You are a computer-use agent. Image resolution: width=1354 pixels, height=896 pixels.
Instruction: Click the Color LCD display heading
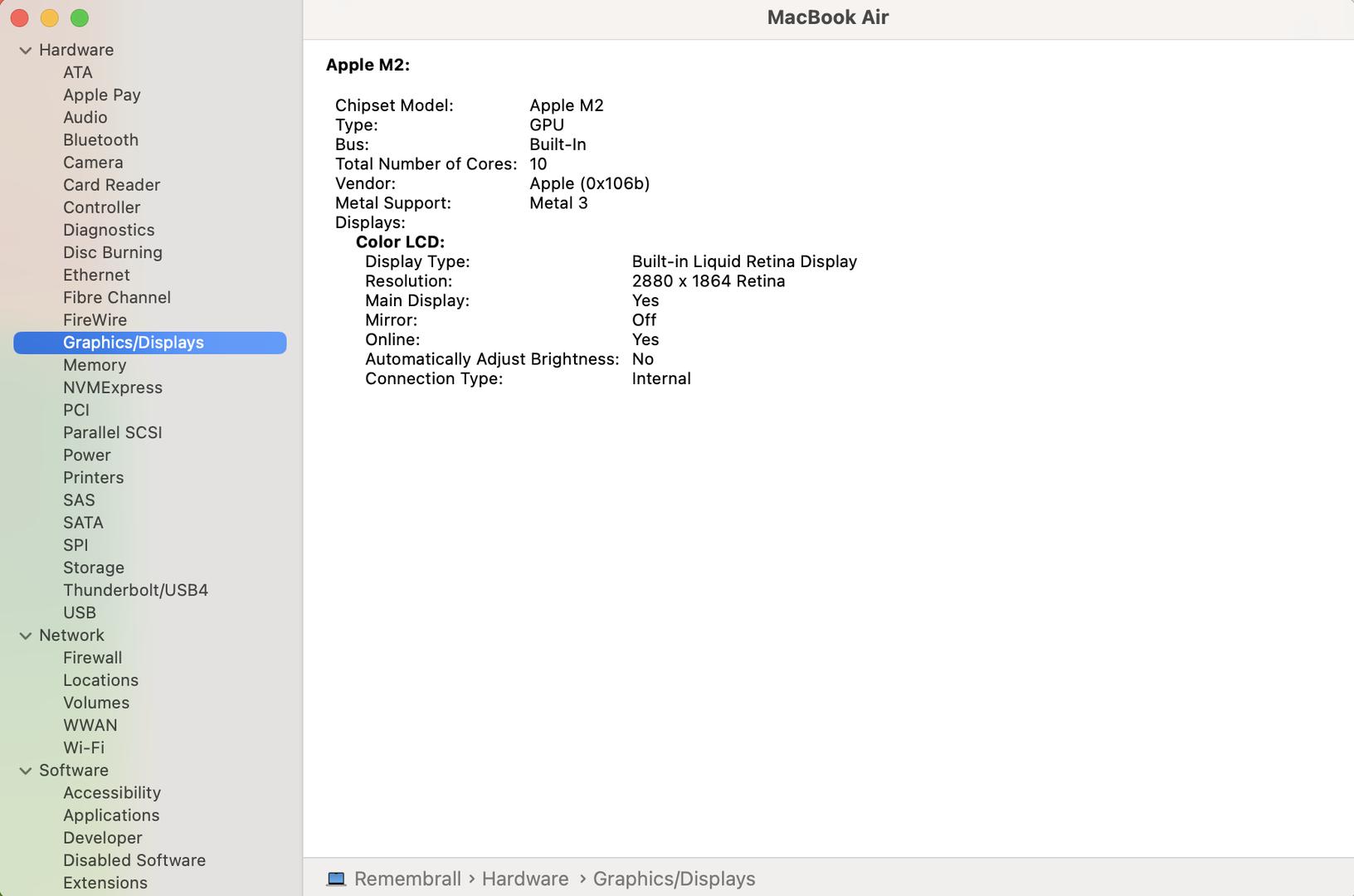[400, 241]
